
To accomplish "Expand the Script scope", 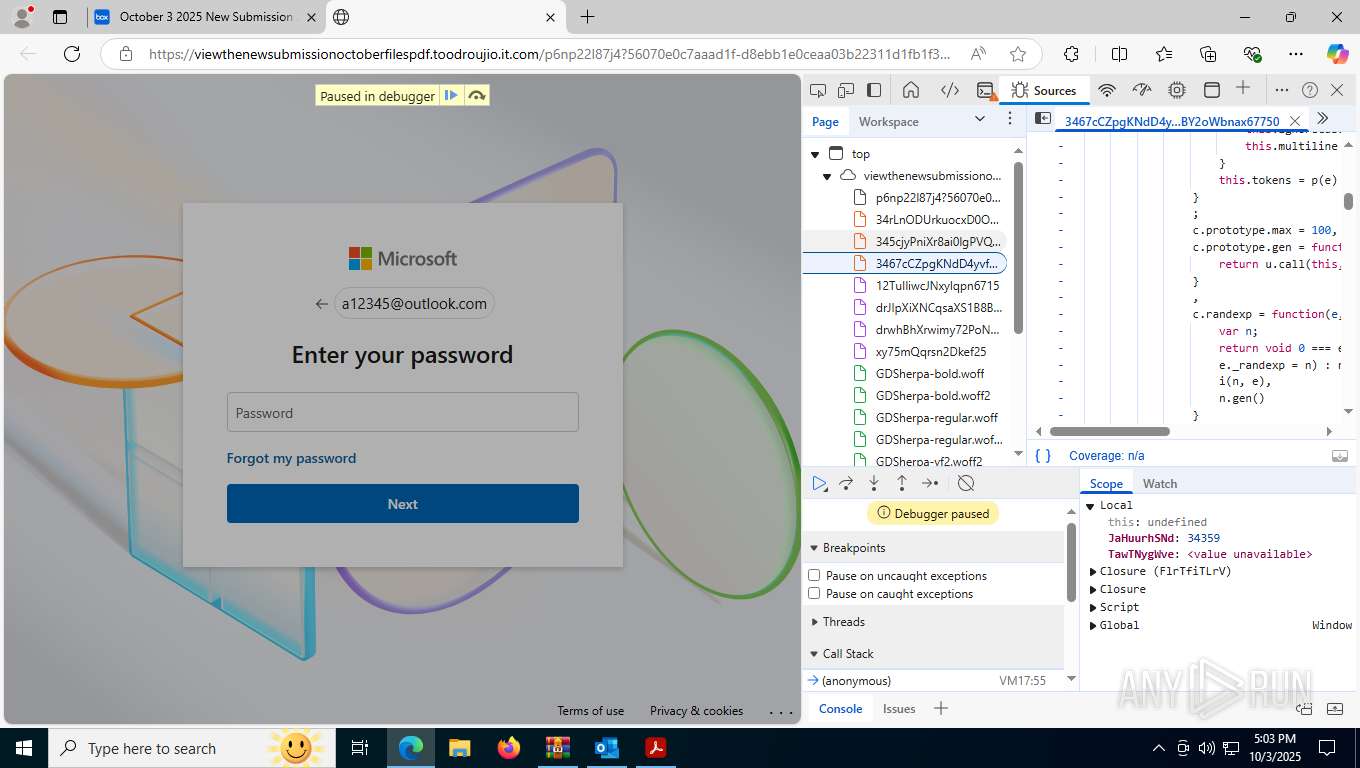I will pyautogui.click(x=1093, y=607).
